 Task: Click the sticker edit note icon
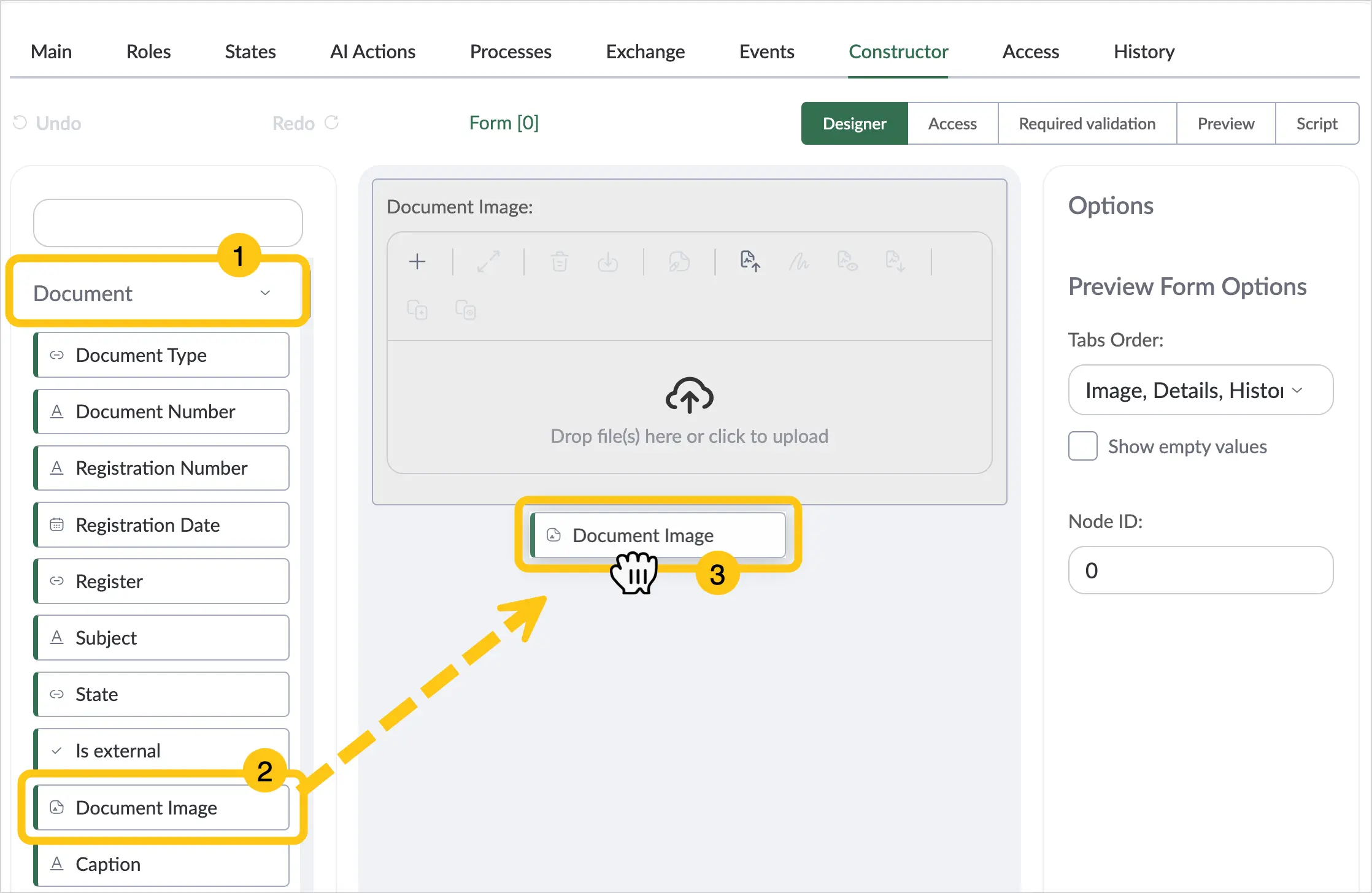pos(679,262)
